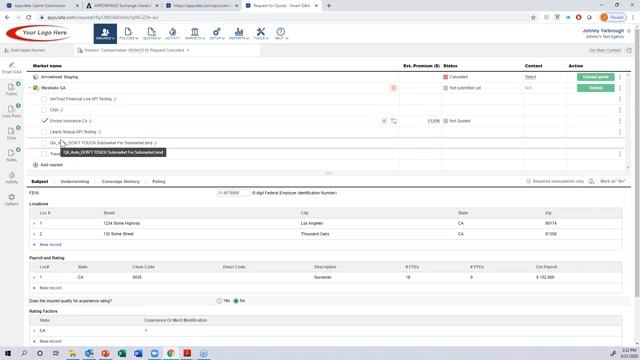The width and height of the screenshot is (640, 360).
Task: Open the Setup navigation icon
Action: [217, 33]
